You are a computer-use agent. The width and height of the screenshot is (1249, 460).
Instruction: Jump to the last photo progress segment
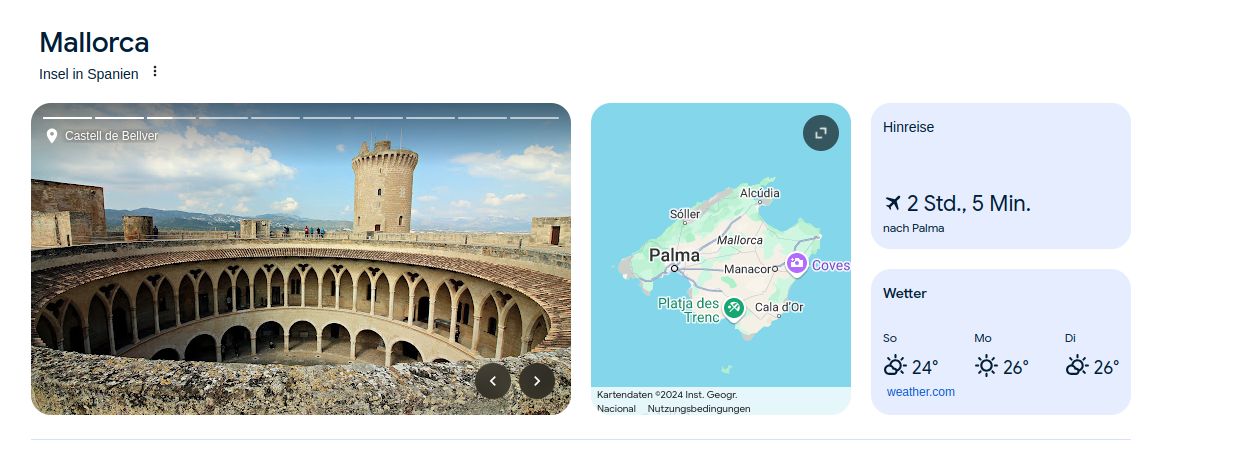[534, 118]
